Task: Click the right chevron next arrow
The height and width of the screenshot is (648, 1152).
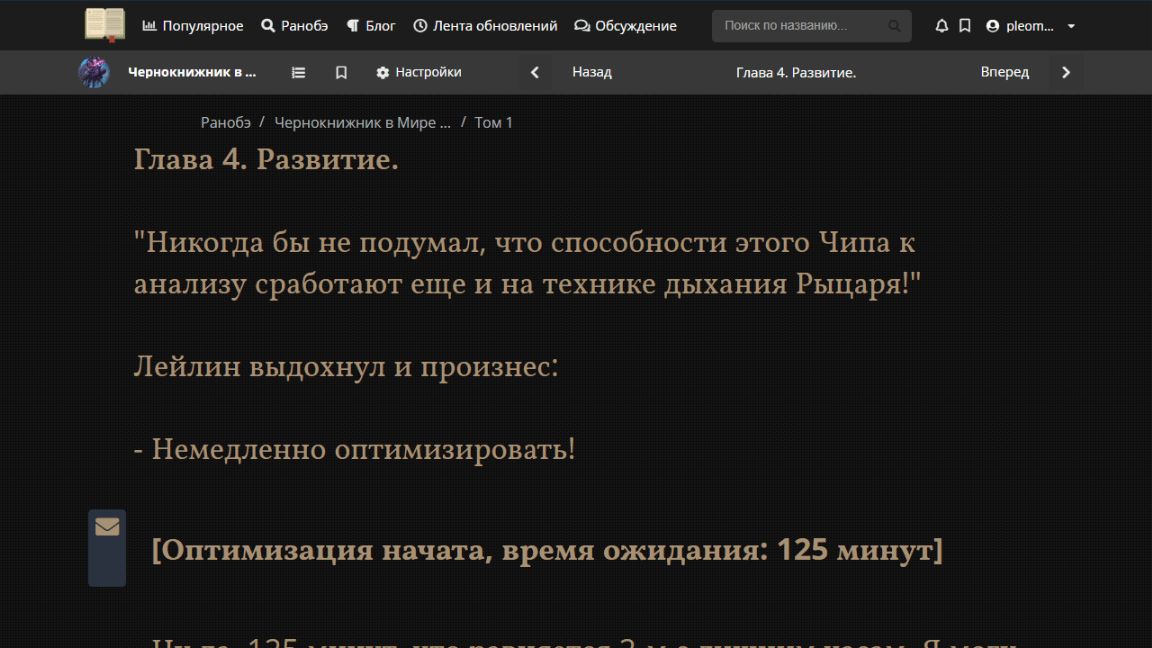Action: tap(1066, 72)
